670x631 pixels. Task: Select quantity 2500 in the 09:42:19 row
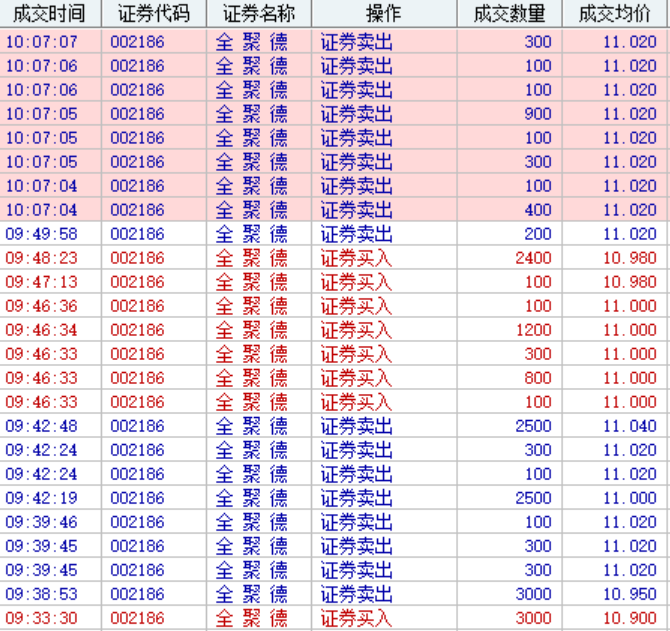534,498
